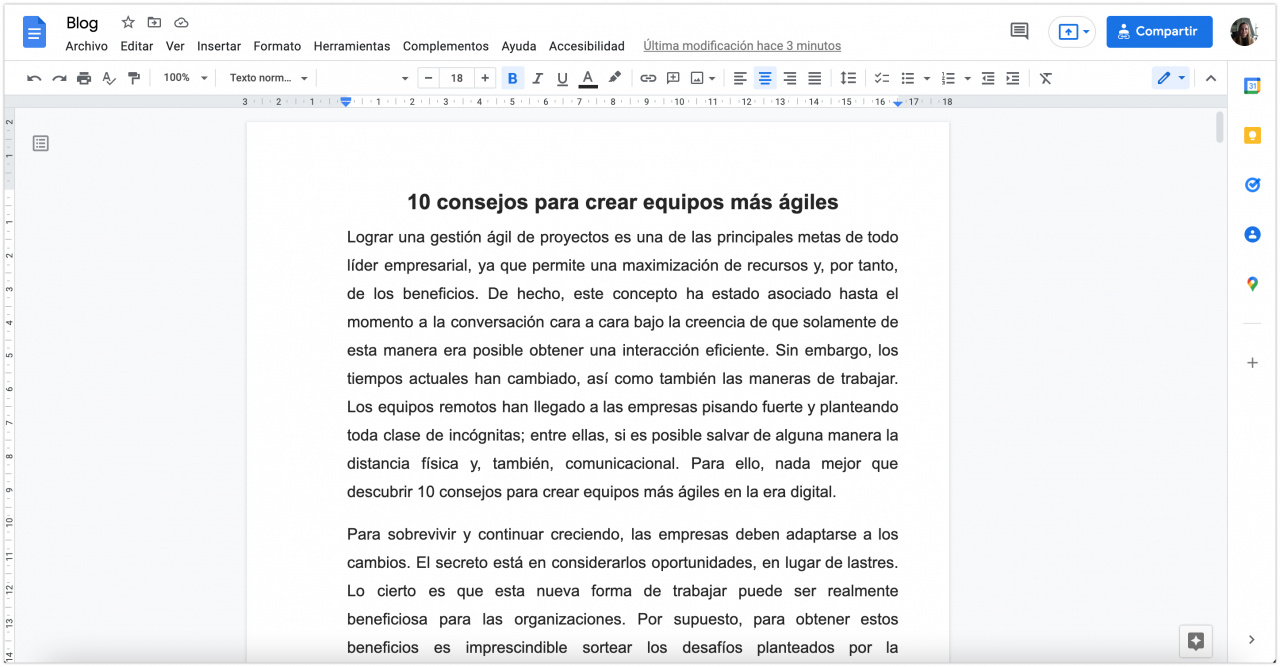Star the Blog document
The image size is (1280, 667).
coord(128,23)
